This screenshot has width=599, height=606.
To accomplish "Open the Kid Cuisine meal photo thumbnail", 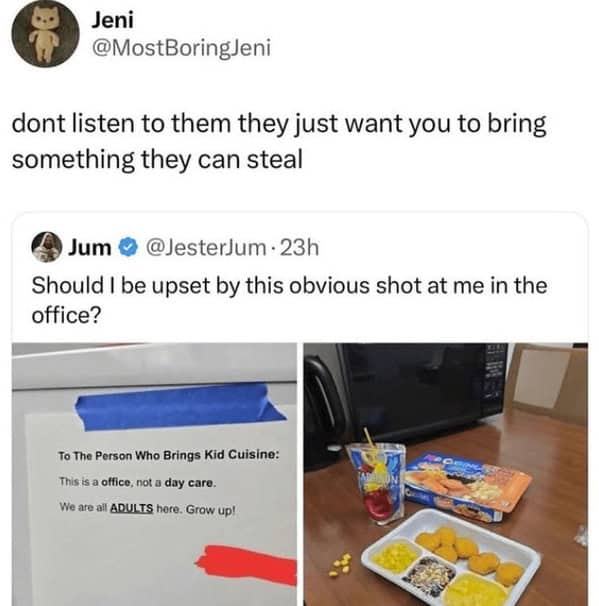I will pyautogui.click(x=446, y=474).
